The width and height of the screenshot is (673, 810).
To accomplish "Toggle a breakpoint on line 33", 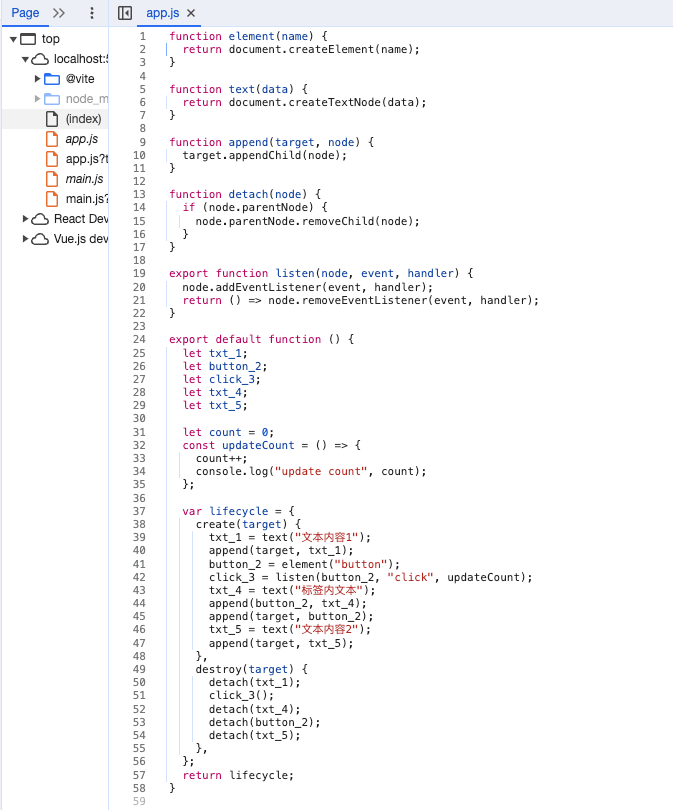I will [139, 458].
